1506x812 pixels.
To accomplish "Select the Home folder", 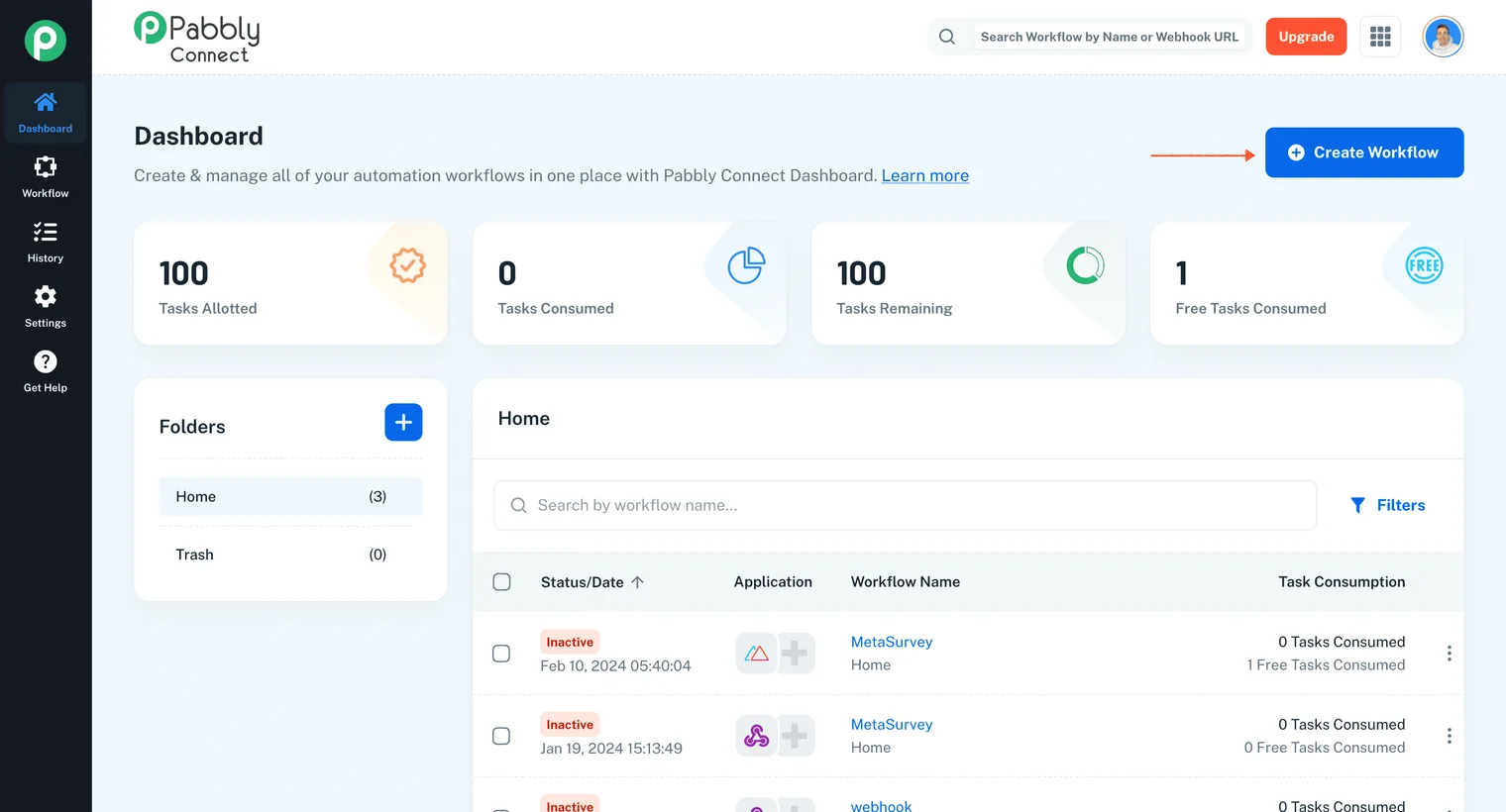I will [x=290, y=496].
